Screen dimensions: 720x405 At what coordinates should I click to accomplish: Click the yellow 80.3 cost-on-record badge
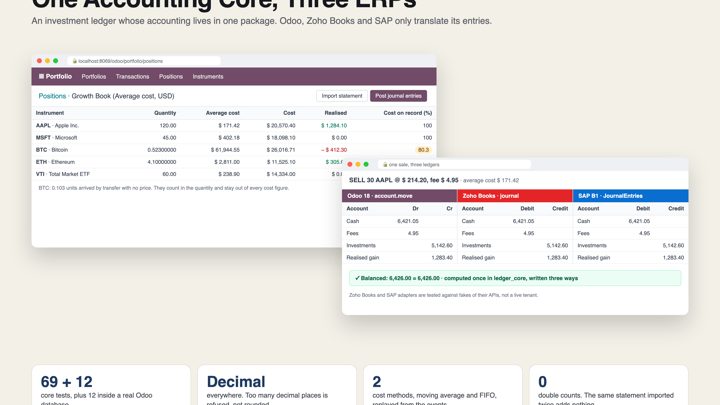[423, 150]
